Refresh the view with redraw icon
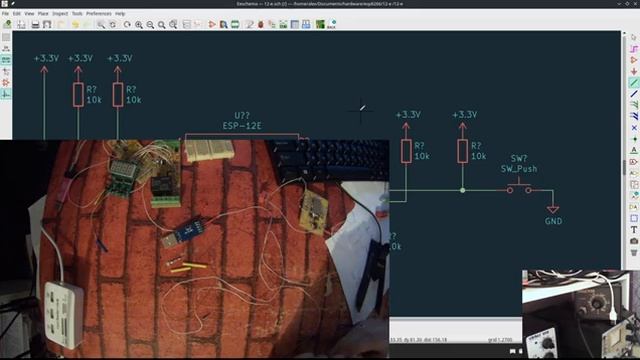This screenshot has height=360, width=640. tap(127, 24)
